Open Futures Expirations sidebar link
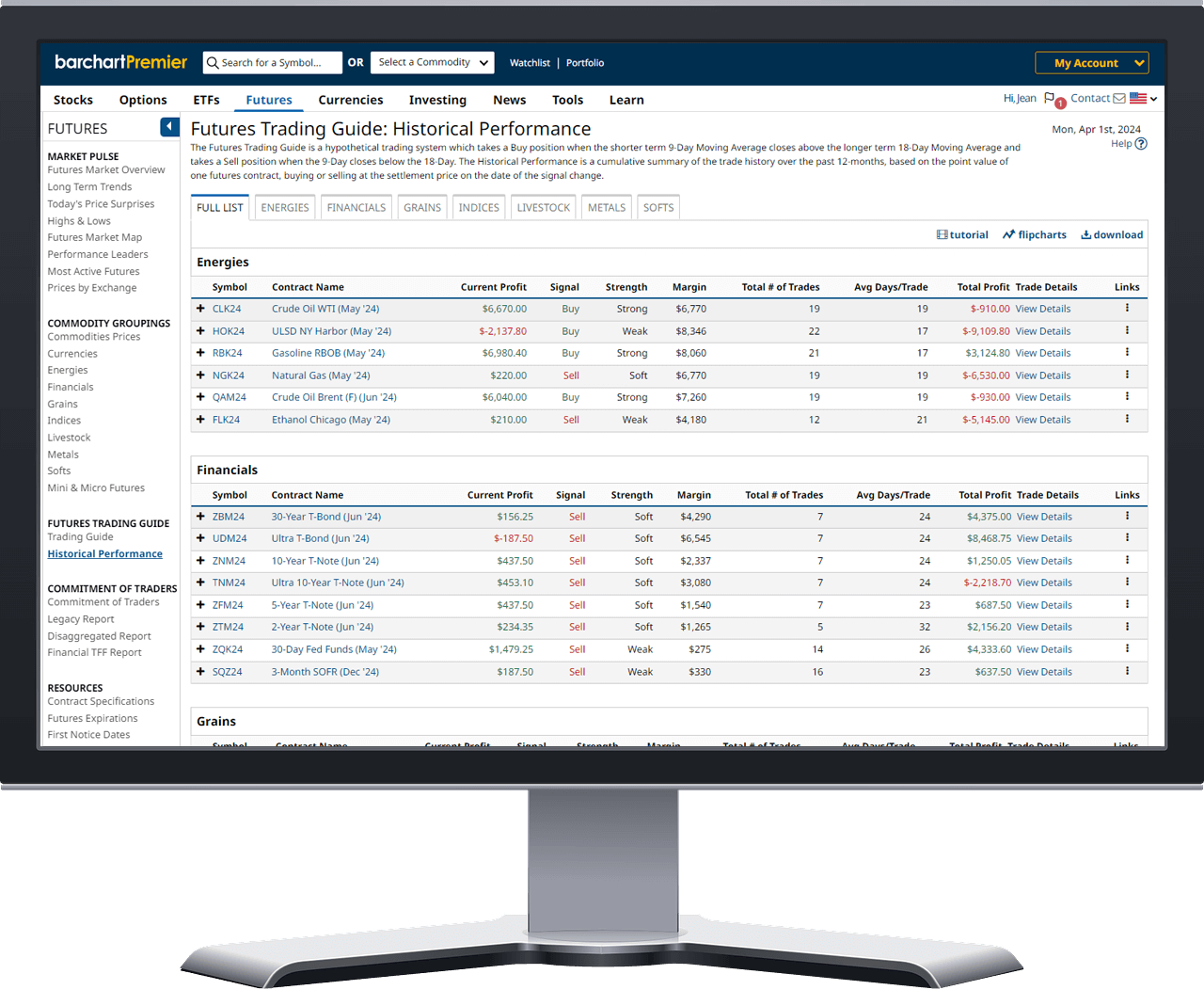This screenshot has height=990, width=1204. point(92,719)
